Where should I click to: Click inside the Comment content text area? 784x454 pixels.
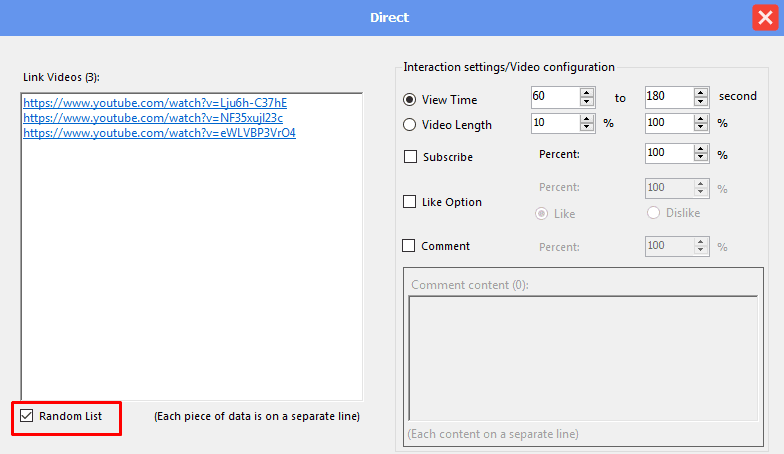coord(583,358)
